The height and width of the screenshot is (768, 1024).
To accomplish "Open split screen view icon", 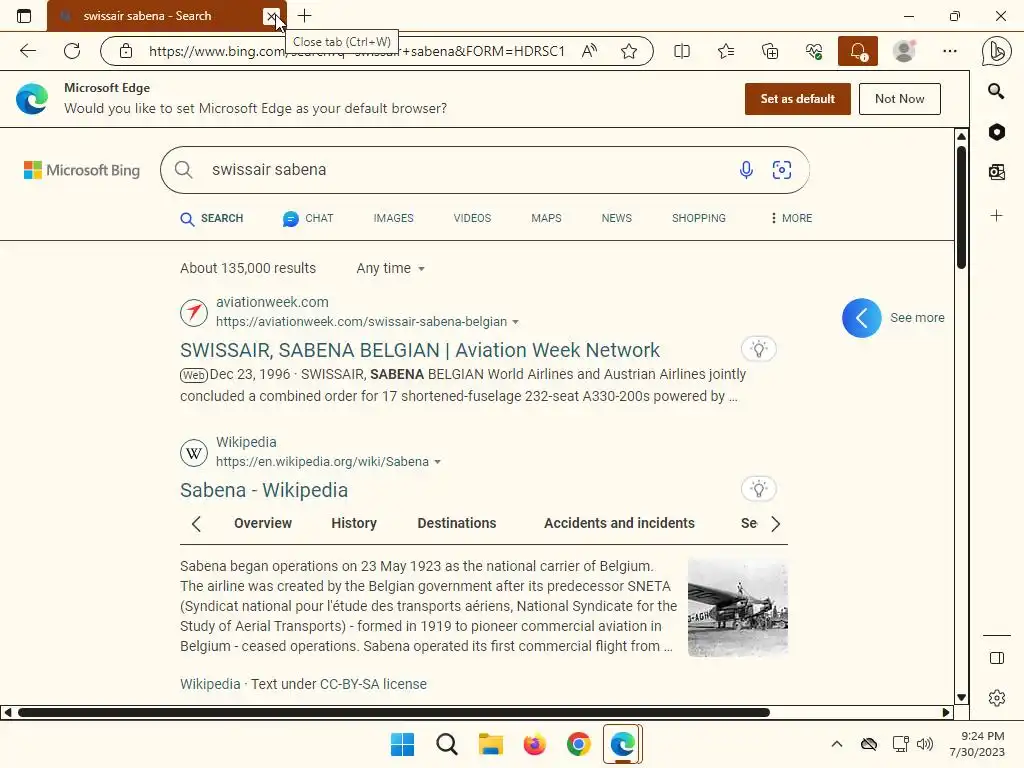I will 682,51.
